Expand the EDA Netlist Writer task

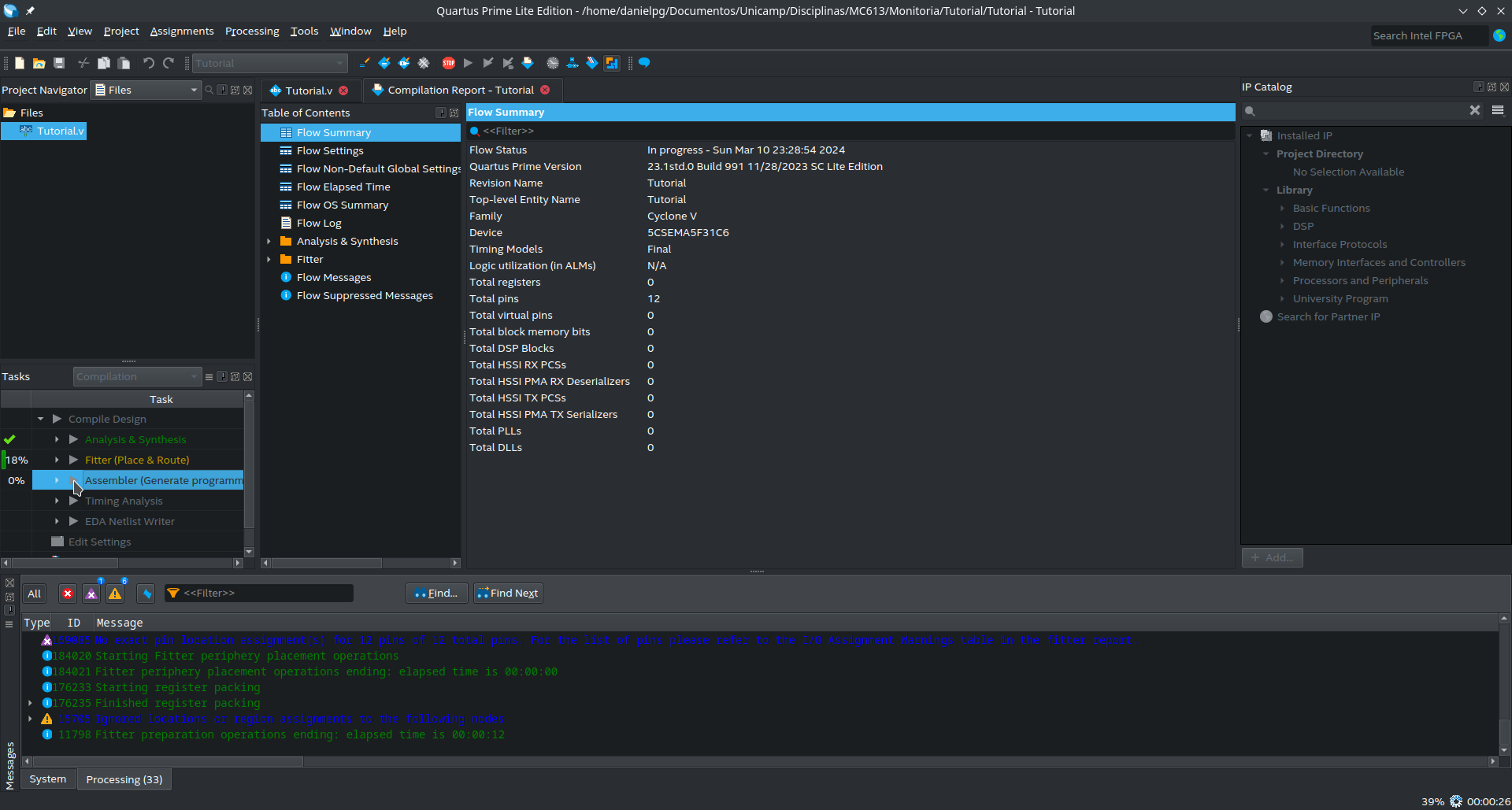click(x=57, y=521)
